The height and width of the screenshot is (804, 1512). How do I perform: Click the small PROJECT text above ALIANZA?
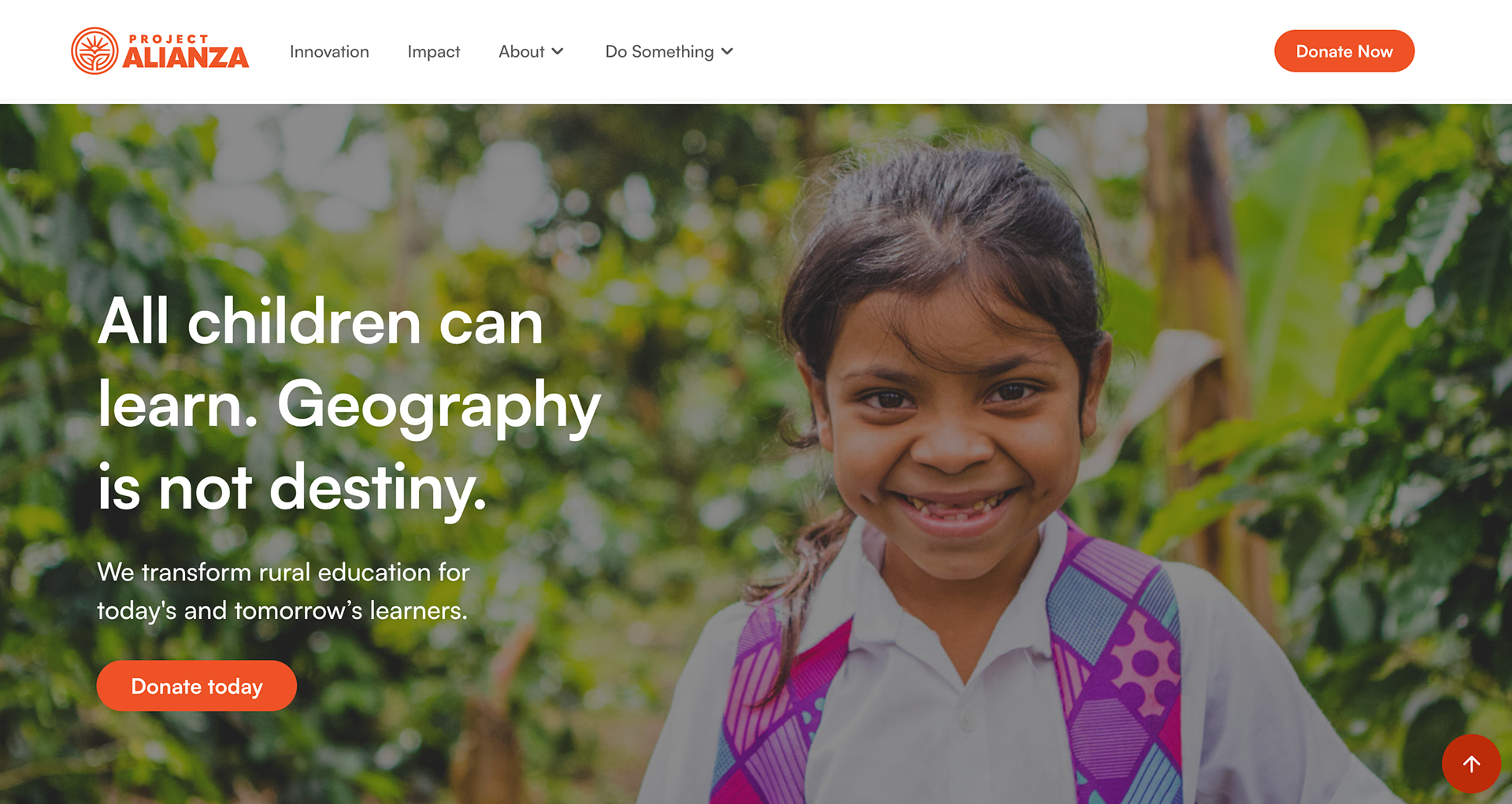[169, 39]
